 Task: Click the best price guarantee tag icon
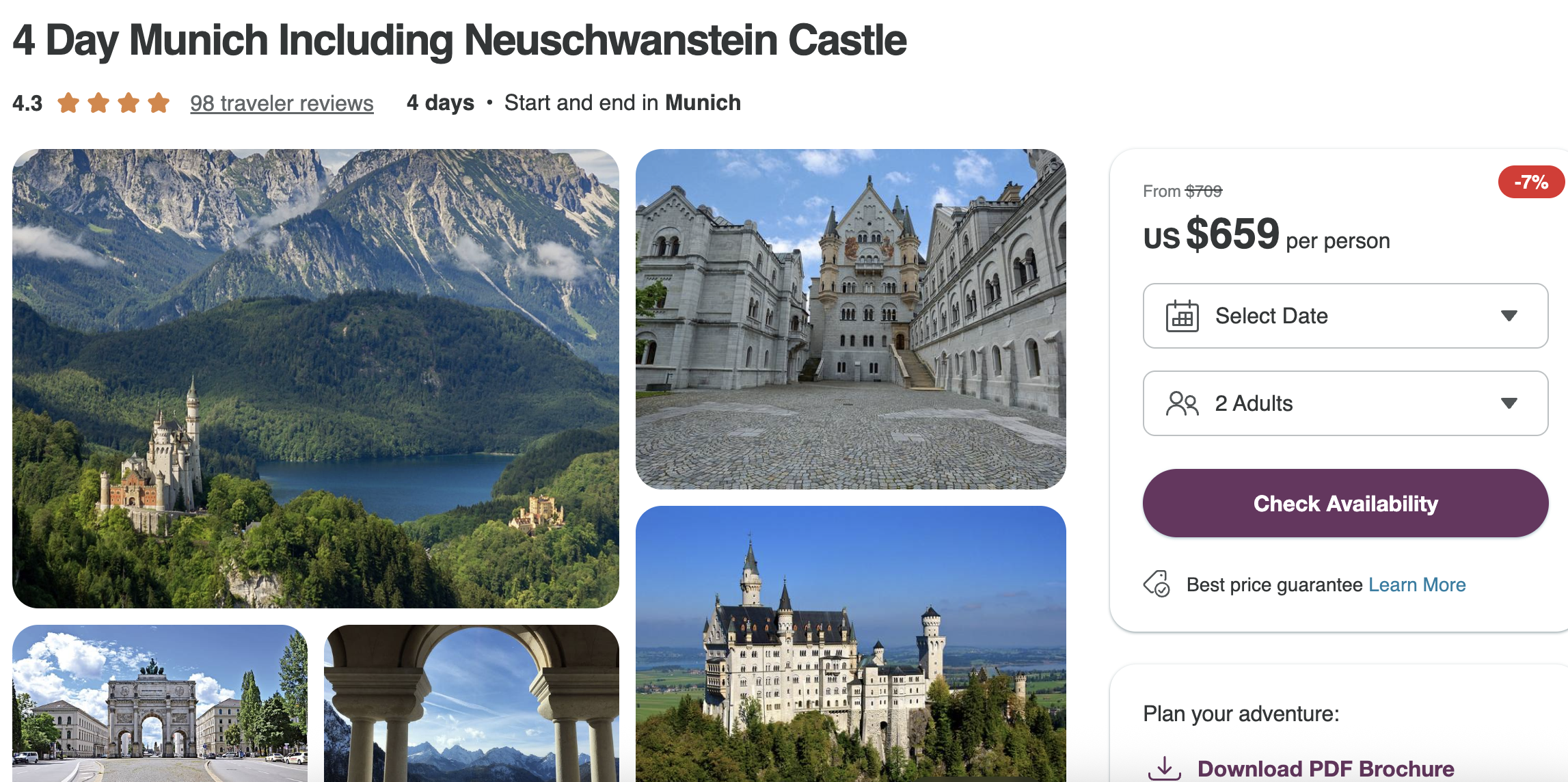pyautogui.click(x=1157, y=584)
